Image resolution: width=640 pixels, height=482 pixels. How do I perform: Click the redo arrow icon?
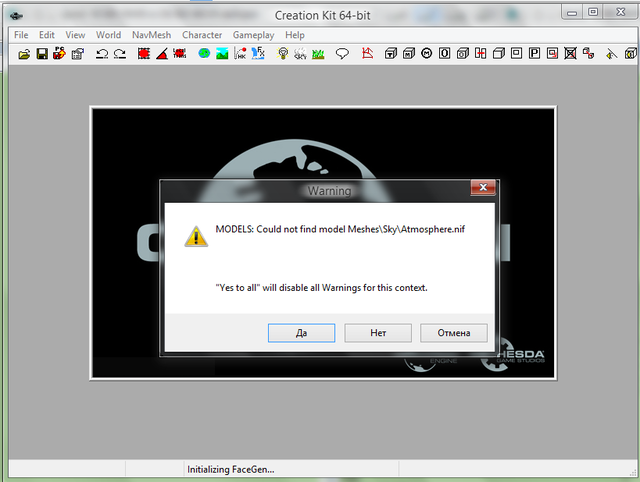click(120, 53)
